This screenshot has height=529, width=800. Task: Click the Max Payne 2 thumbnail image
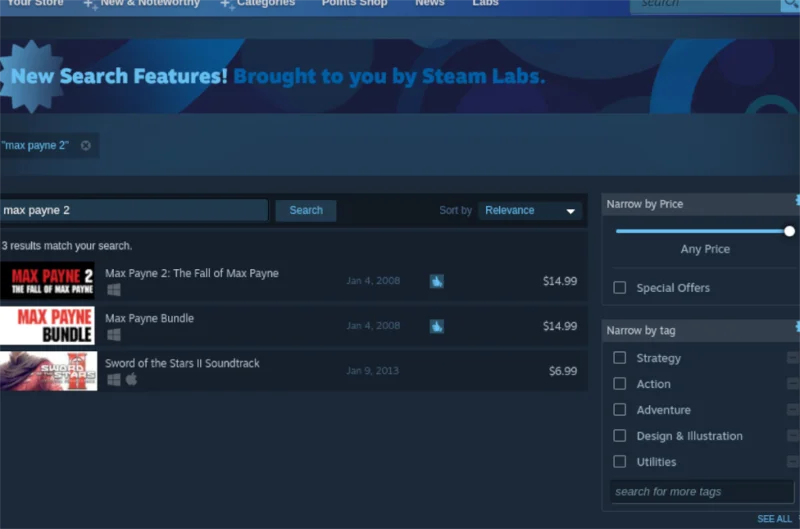[47, 281]
